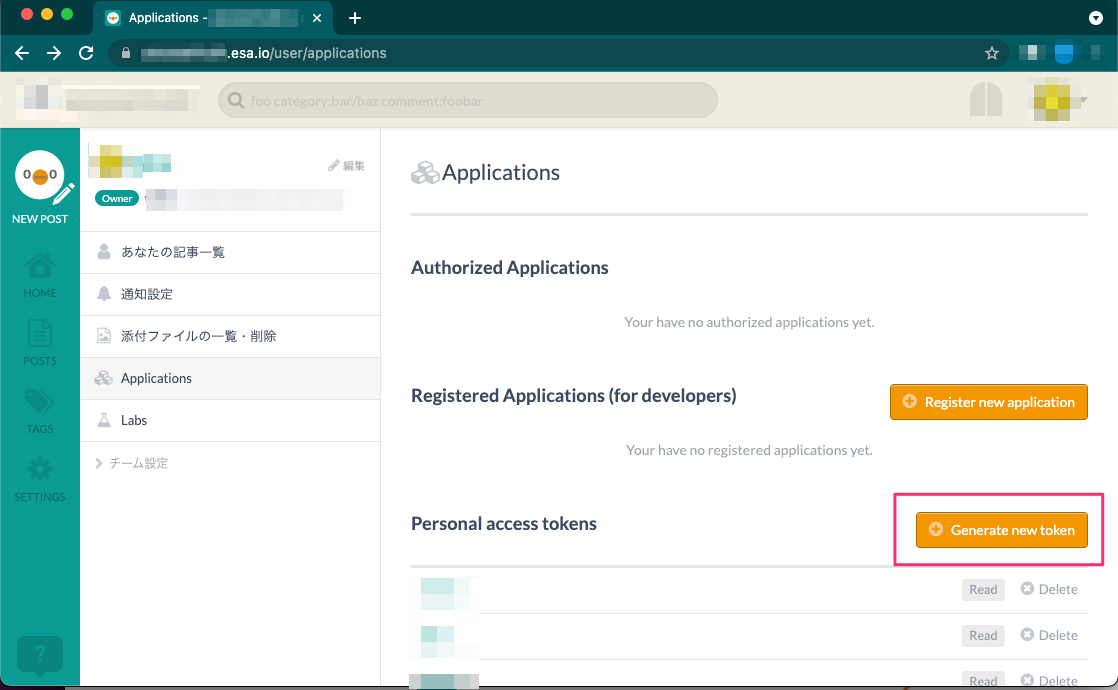Open browser profile dropdown at tab bar

pos(1095,18)
